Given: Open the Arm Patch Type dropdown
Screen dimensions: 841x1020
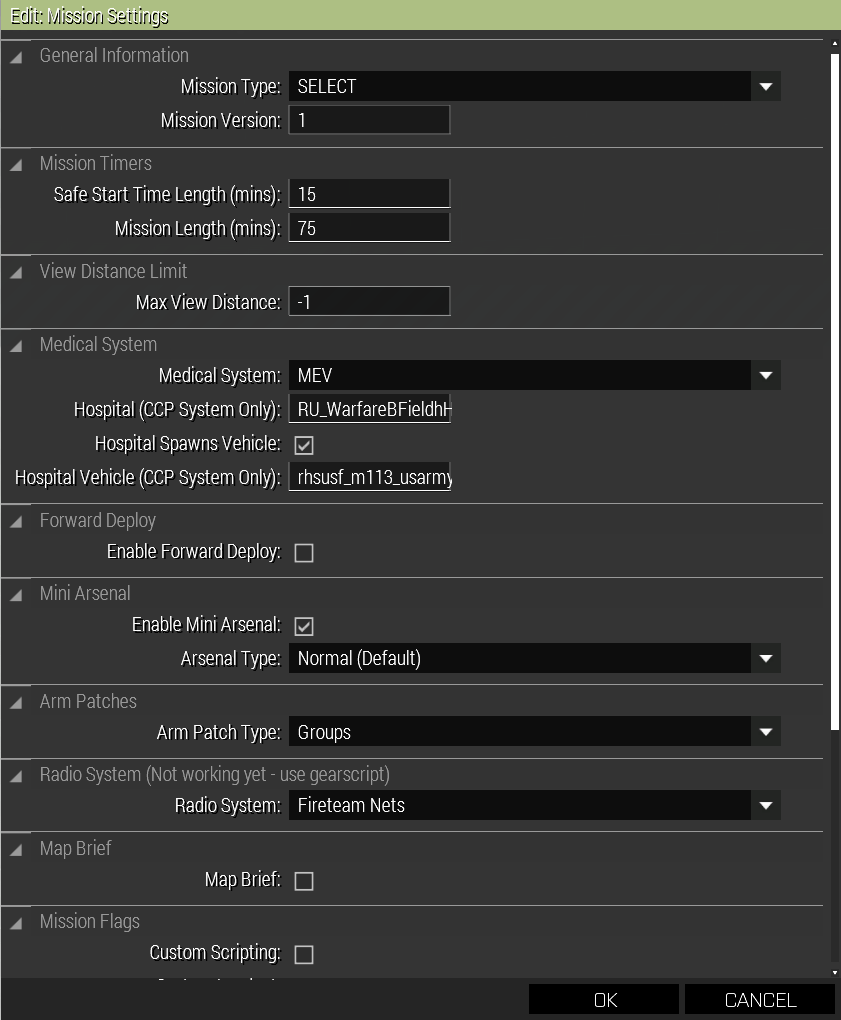Looking at the screenshot, I should tap(765, 732).
